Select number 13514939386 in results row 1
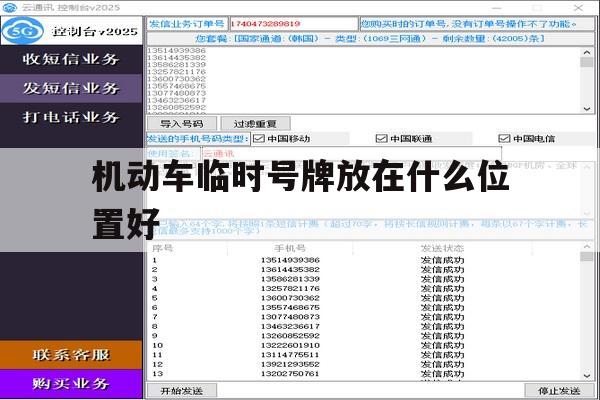 point(290,260)
